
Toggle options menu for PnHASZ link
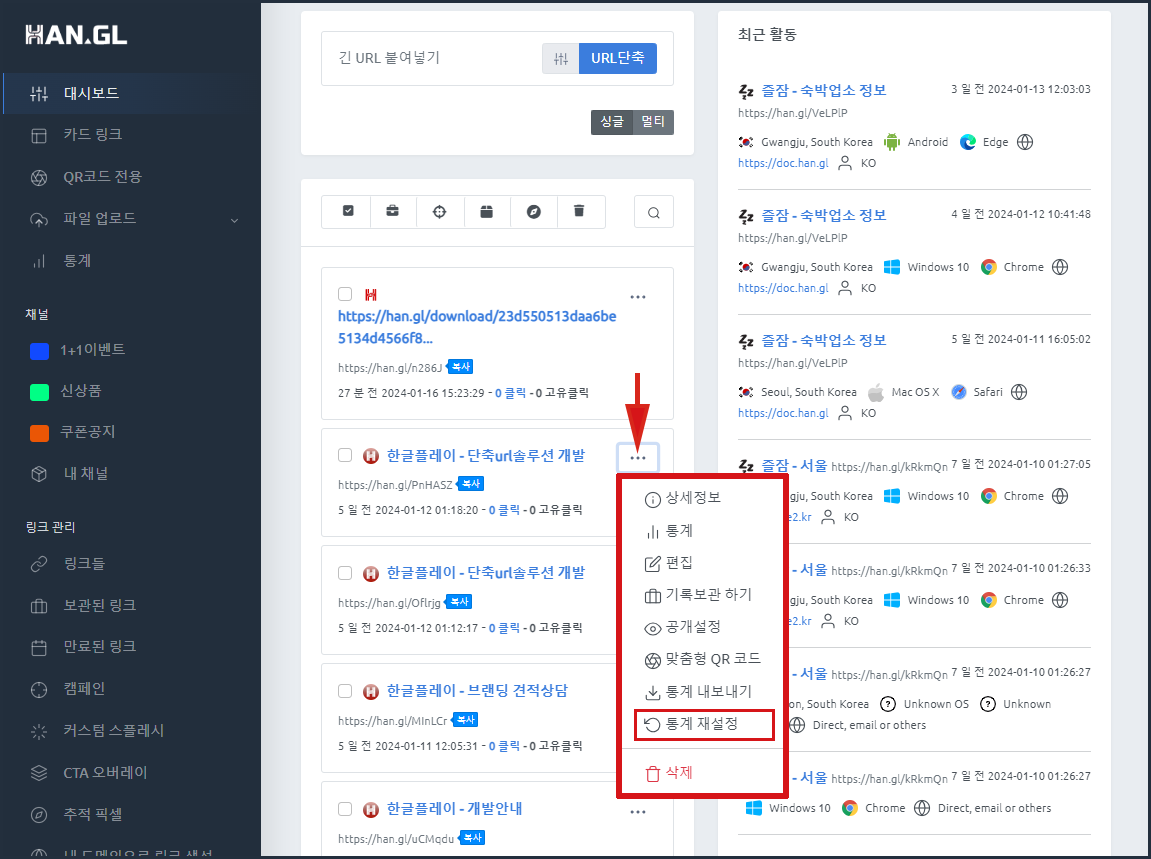(x=638, y=458)
